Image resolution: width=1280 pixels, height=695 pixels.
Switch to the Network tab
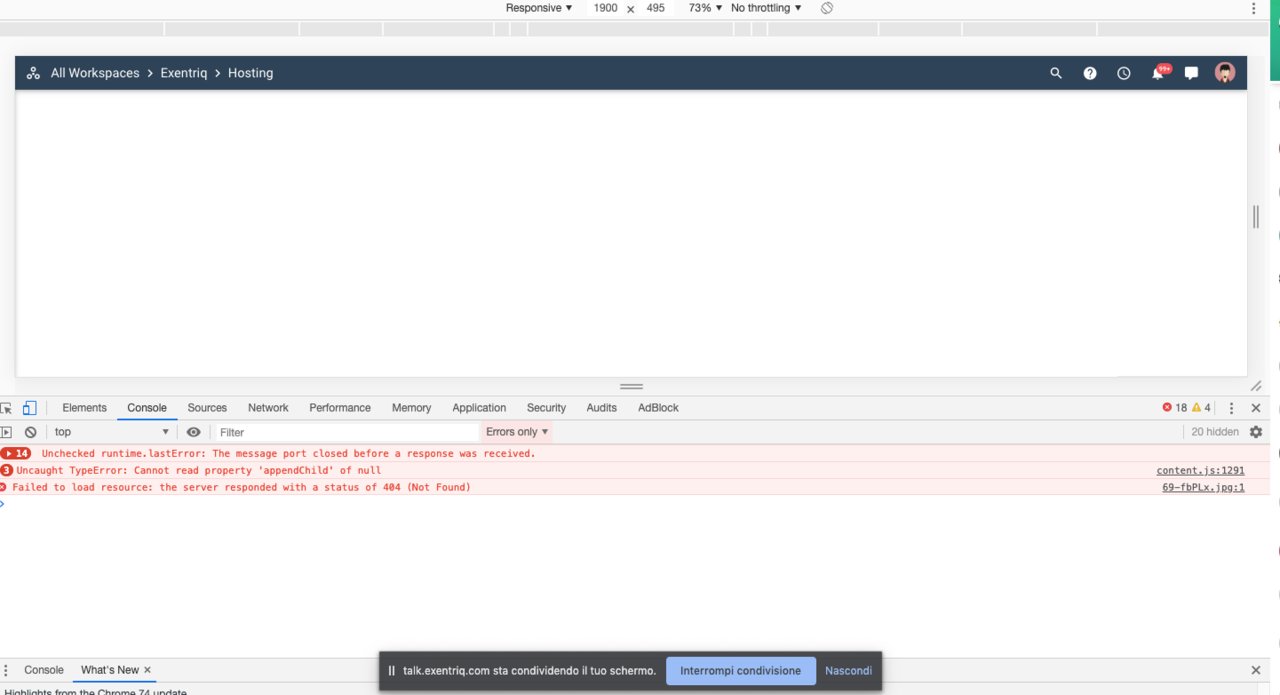click(268, 408)
